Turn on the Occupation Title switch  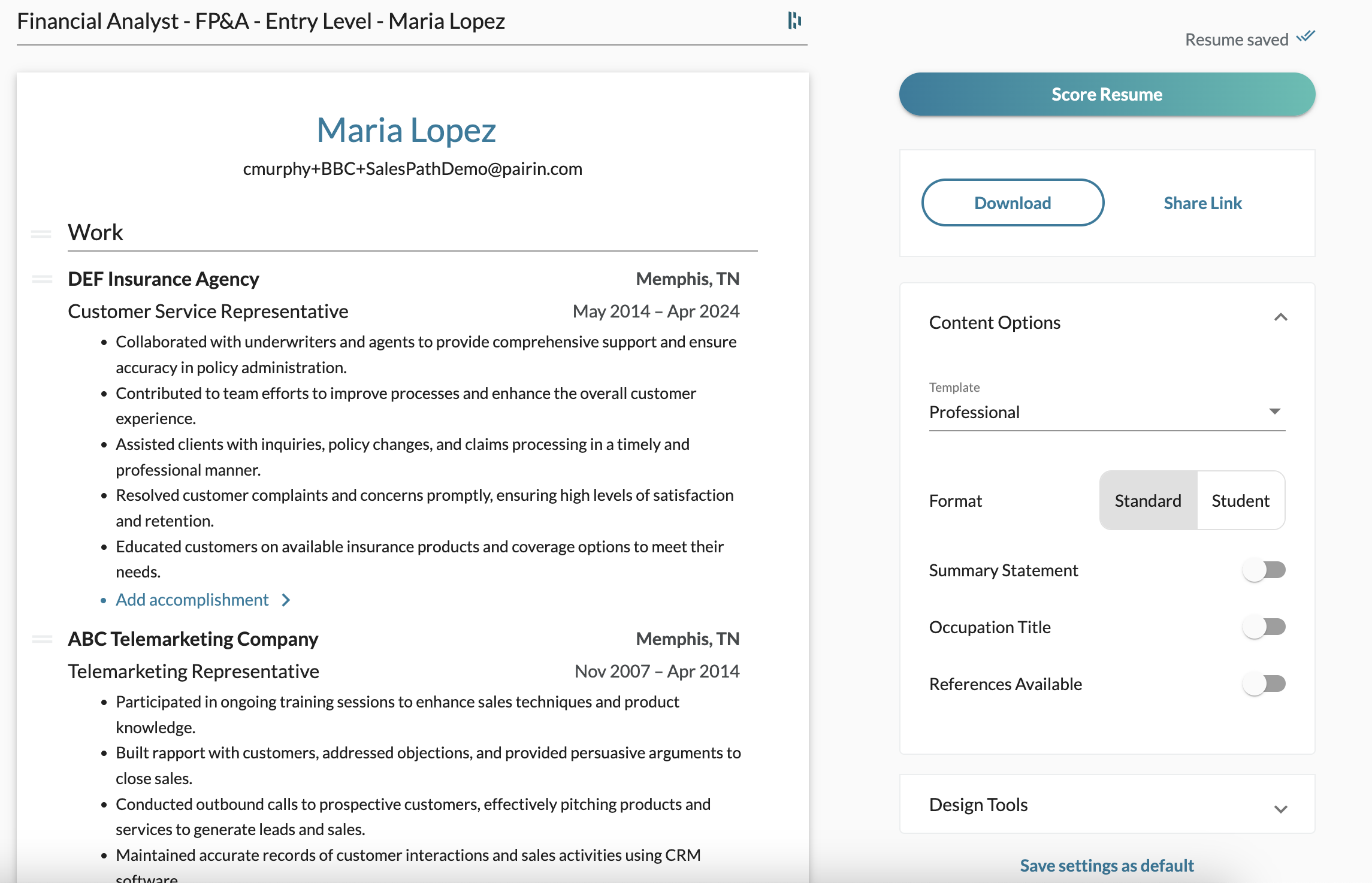(x=1264, y=627)
